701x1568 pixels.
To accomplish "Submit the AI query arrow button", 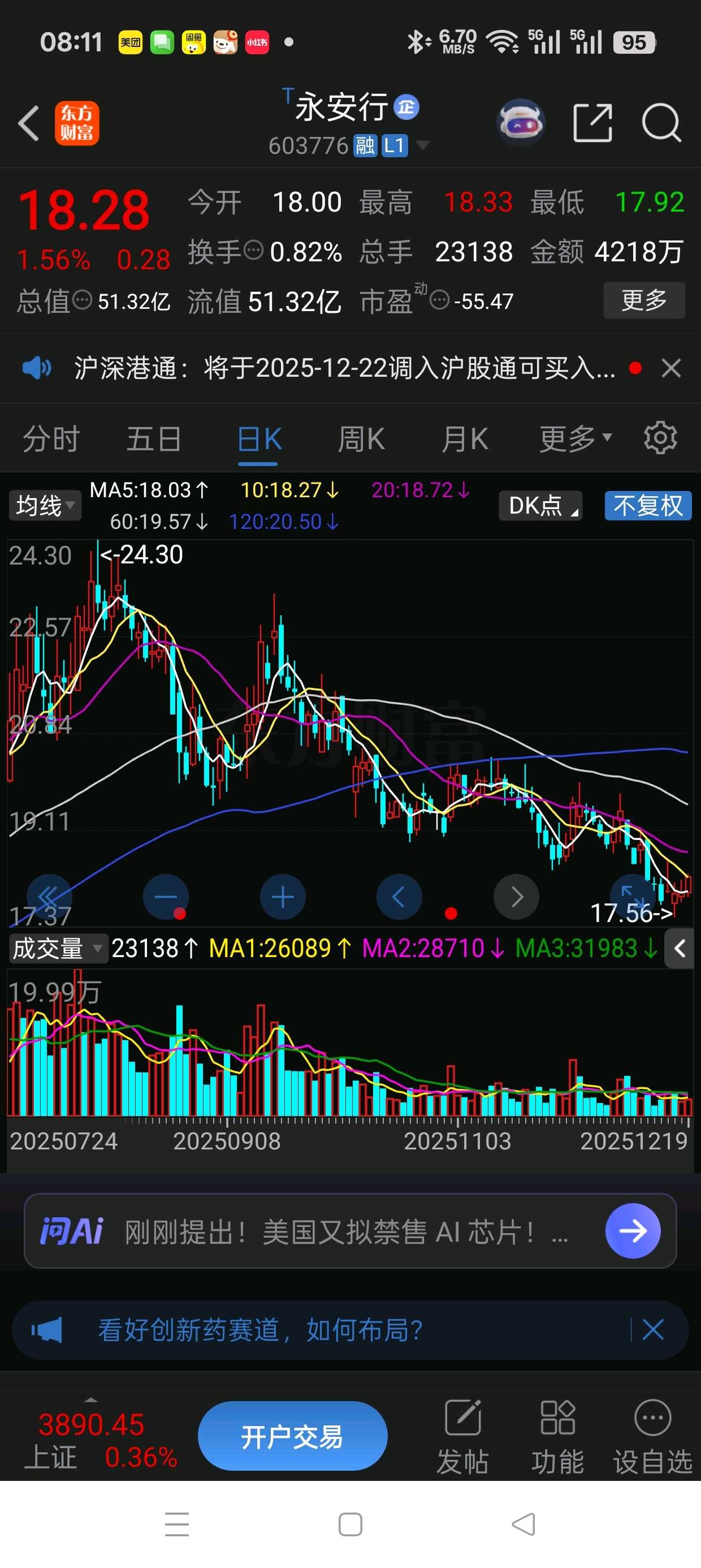I will click(633, 1231).
